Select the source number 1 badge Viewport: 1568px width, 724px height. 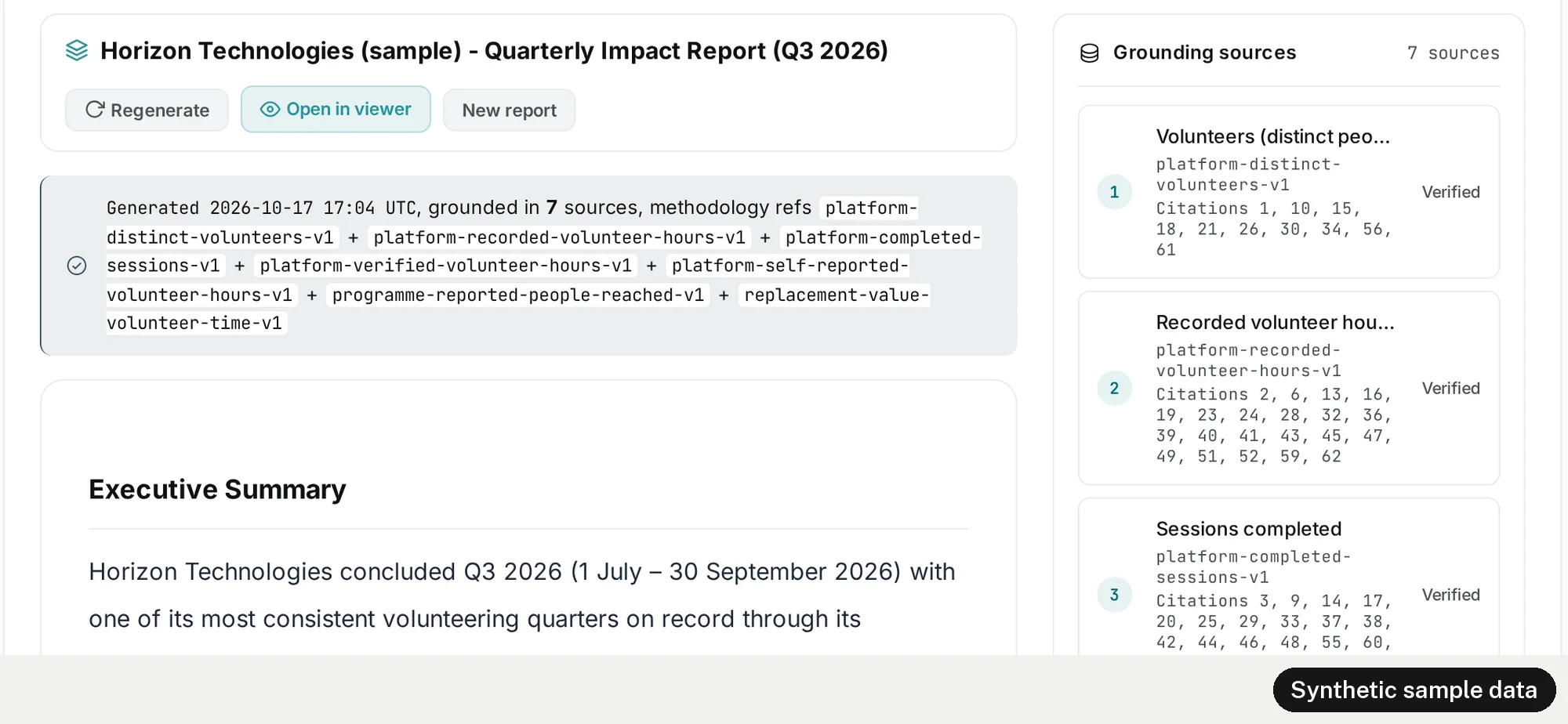pos(1114,192)
